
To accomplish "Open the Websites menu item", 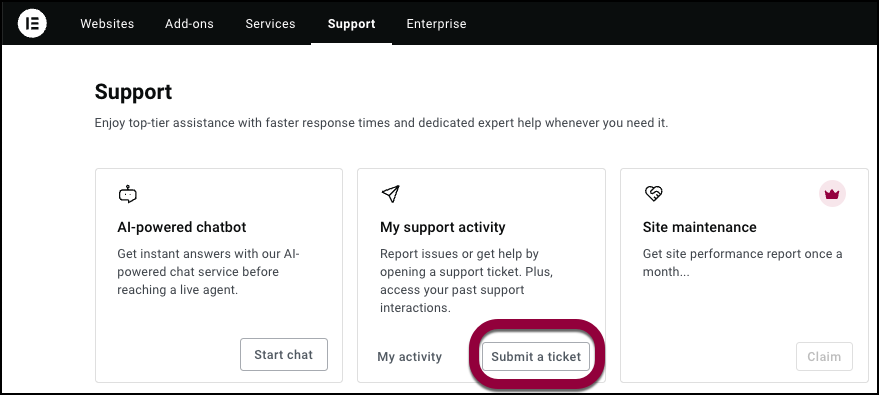I will coord(107,24).
